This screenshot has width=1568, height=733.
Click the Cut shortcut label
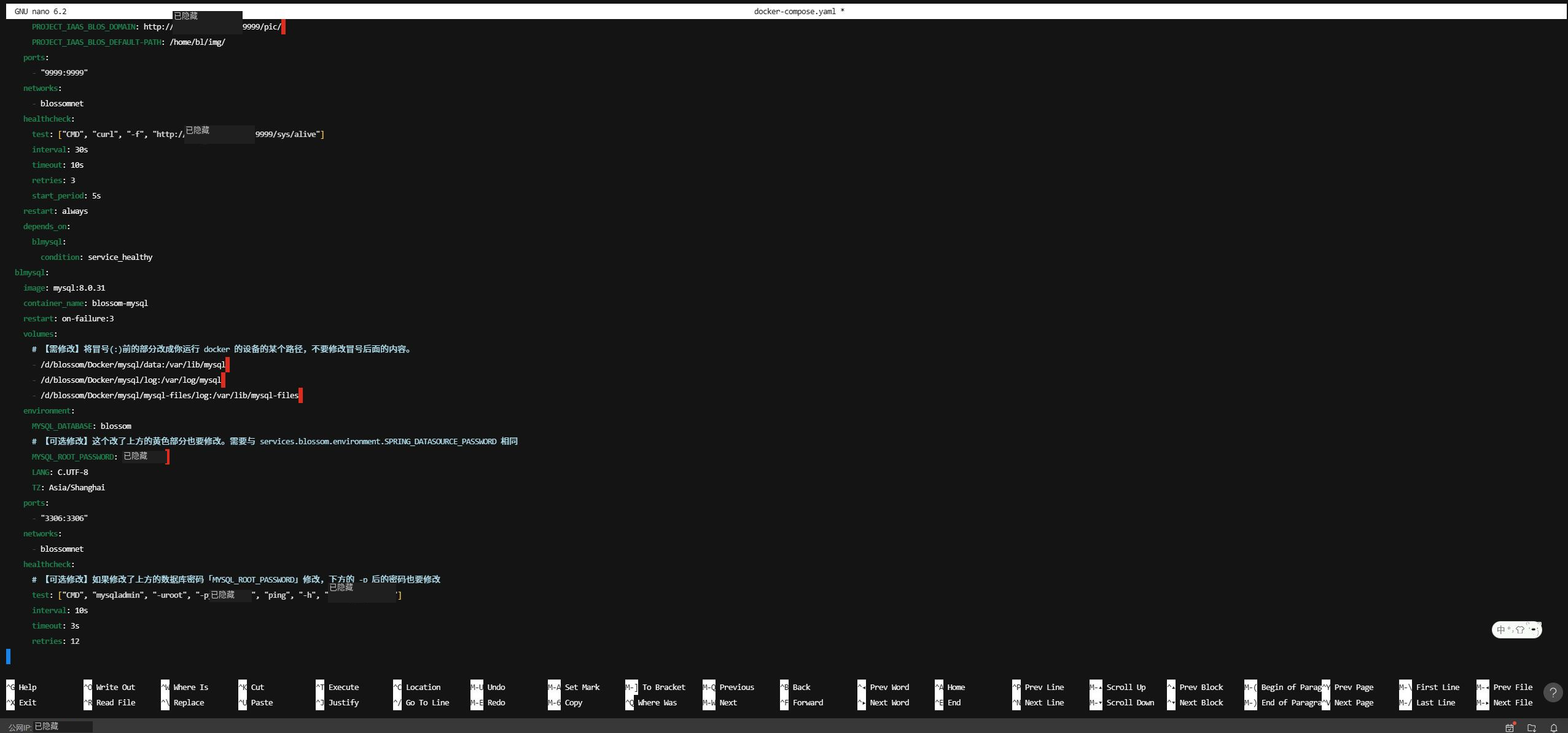coord(257,687)
